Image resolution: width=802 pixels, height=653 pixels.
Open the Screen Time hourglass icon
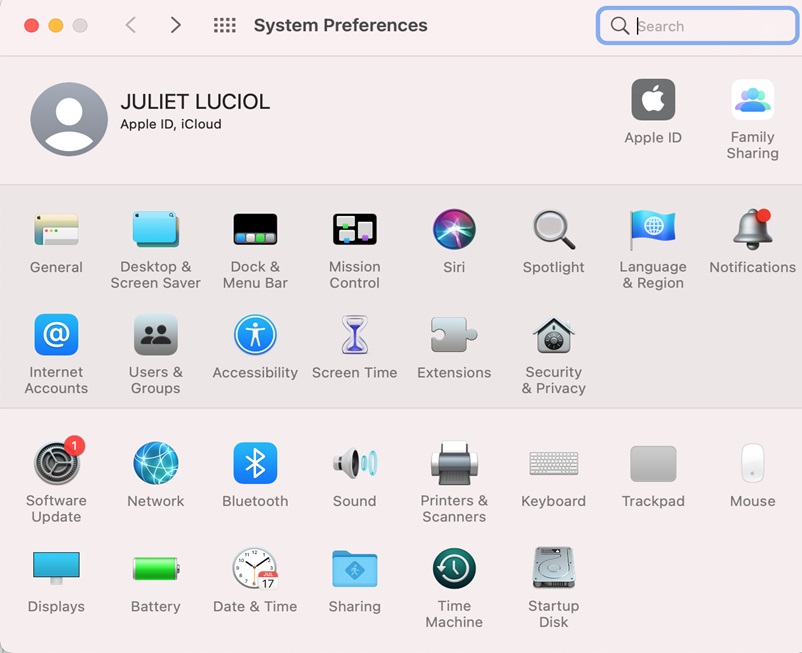[x=354, y=335]
